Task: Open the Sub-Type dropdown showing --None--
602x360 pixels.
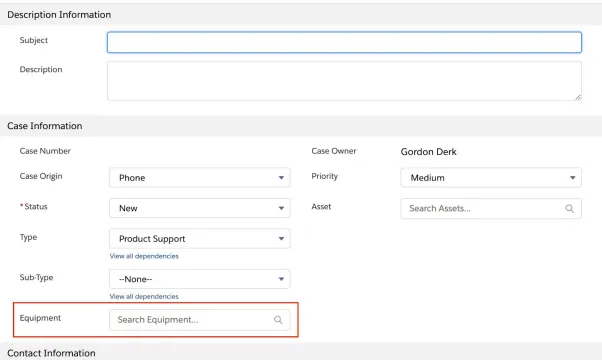Action: (200, 279)
